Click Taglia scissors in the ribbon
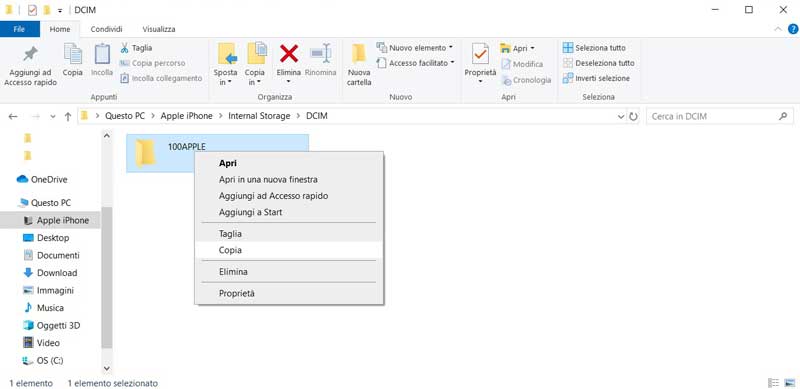 136,48
